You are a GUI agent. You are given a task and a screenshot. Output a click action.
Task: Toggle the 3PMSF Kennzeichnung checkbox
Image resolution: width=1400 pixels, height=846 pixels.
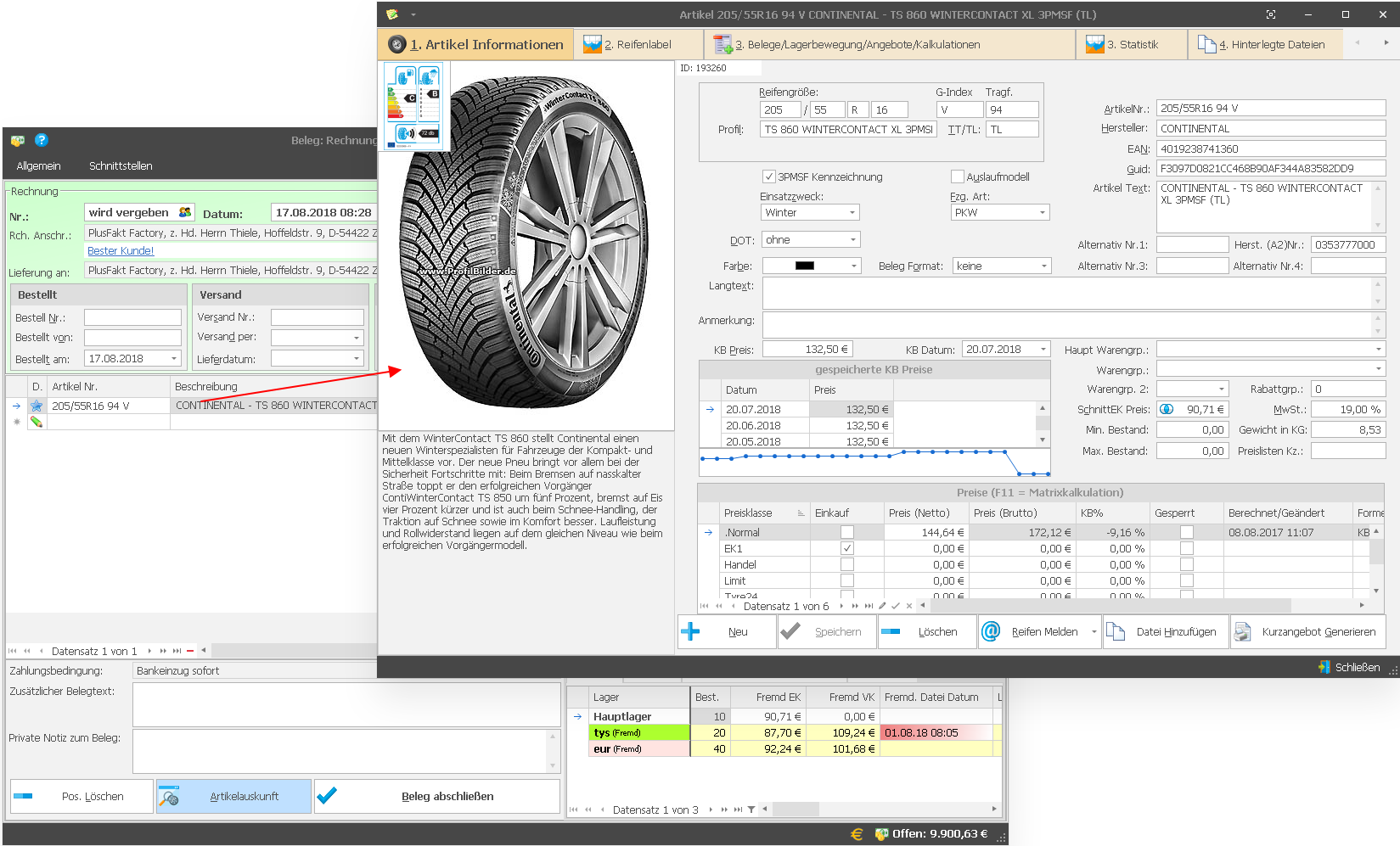click(x=768, y=176)
